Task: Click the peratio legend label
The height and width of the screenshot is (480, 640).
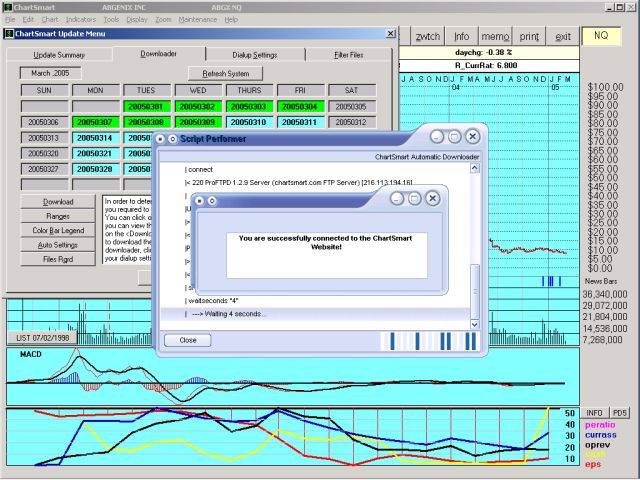Action: point(600,424)
